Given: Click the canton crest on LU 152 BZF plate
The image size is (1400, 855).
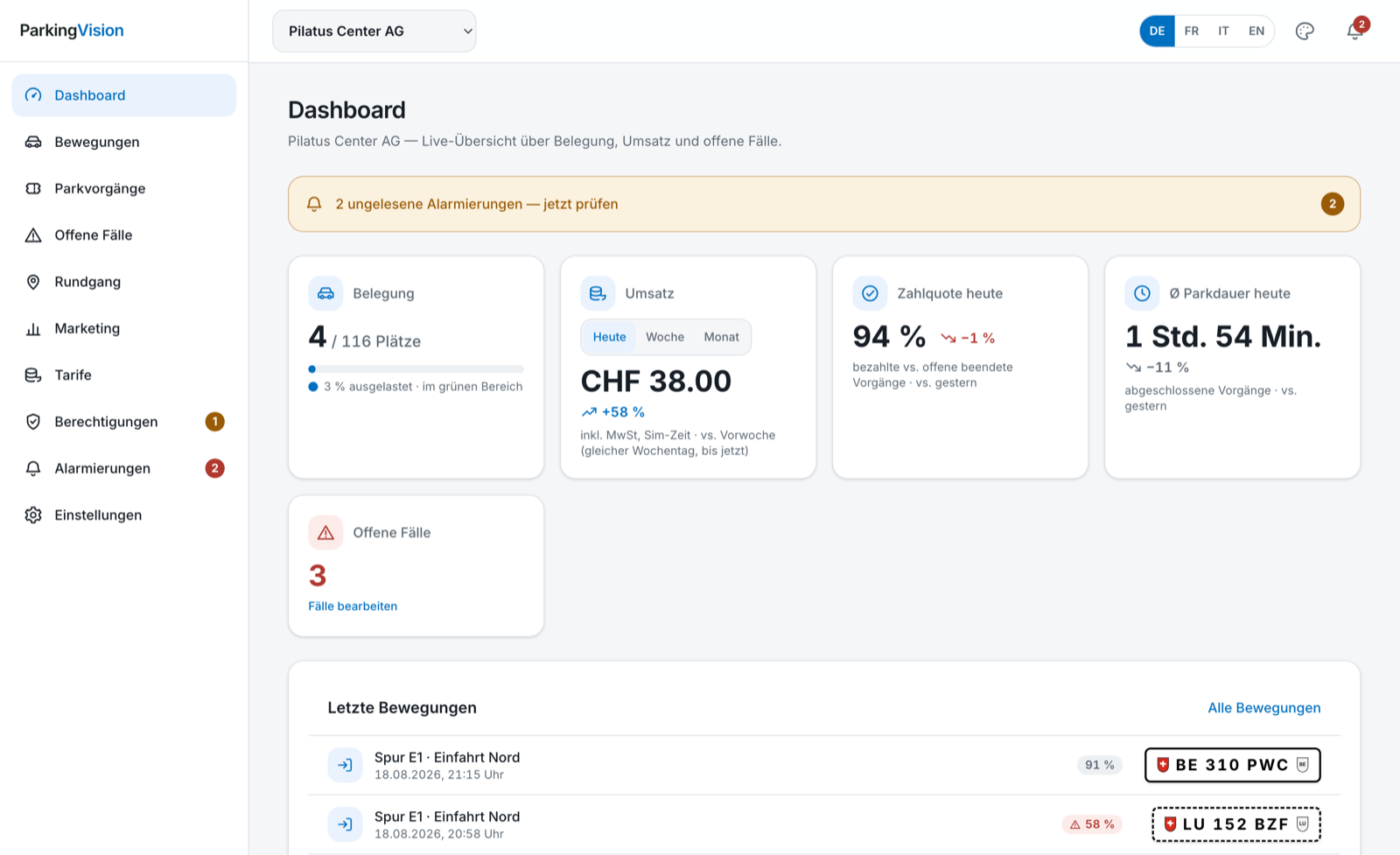Looking at the screenshot, I should tap(1302, 824).
